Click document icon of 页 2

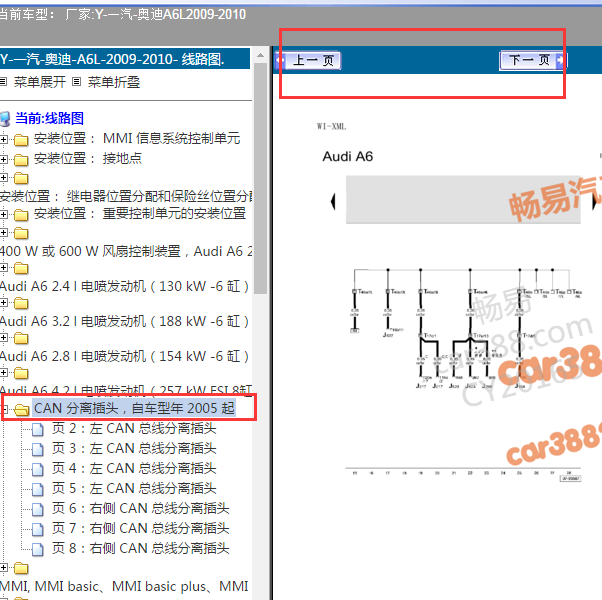click(x=38, y=429)
